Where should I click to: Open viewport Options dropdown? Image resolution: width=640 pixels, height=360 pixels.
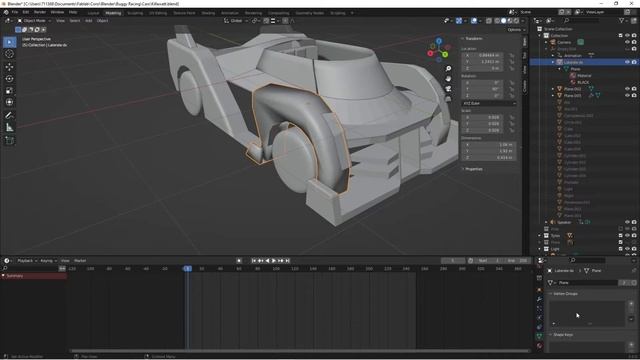pyautogui.click(x=516, y=30)
